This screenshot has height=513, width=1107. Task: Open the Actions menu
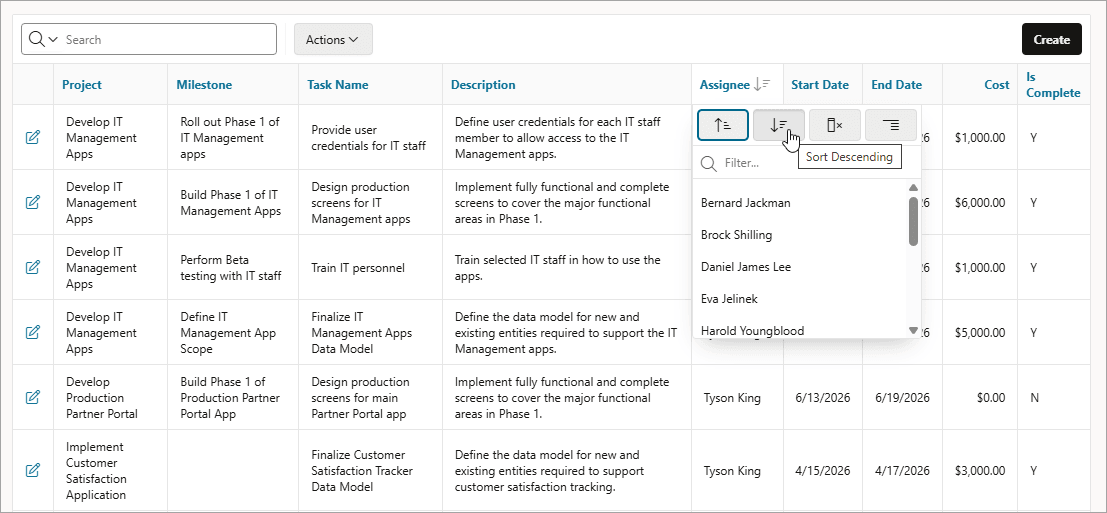[333, 40]
